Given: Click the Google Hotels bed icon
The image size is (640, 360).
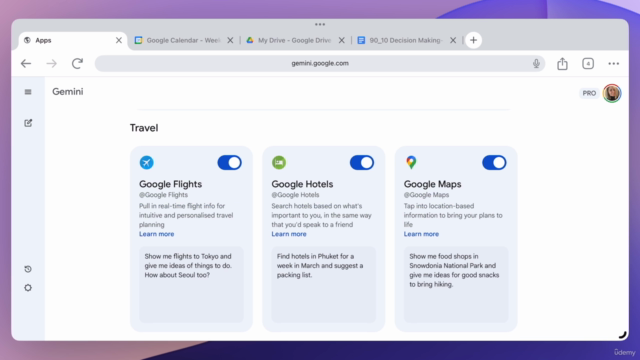Looking at the screenshot, I should pos(279,162).
